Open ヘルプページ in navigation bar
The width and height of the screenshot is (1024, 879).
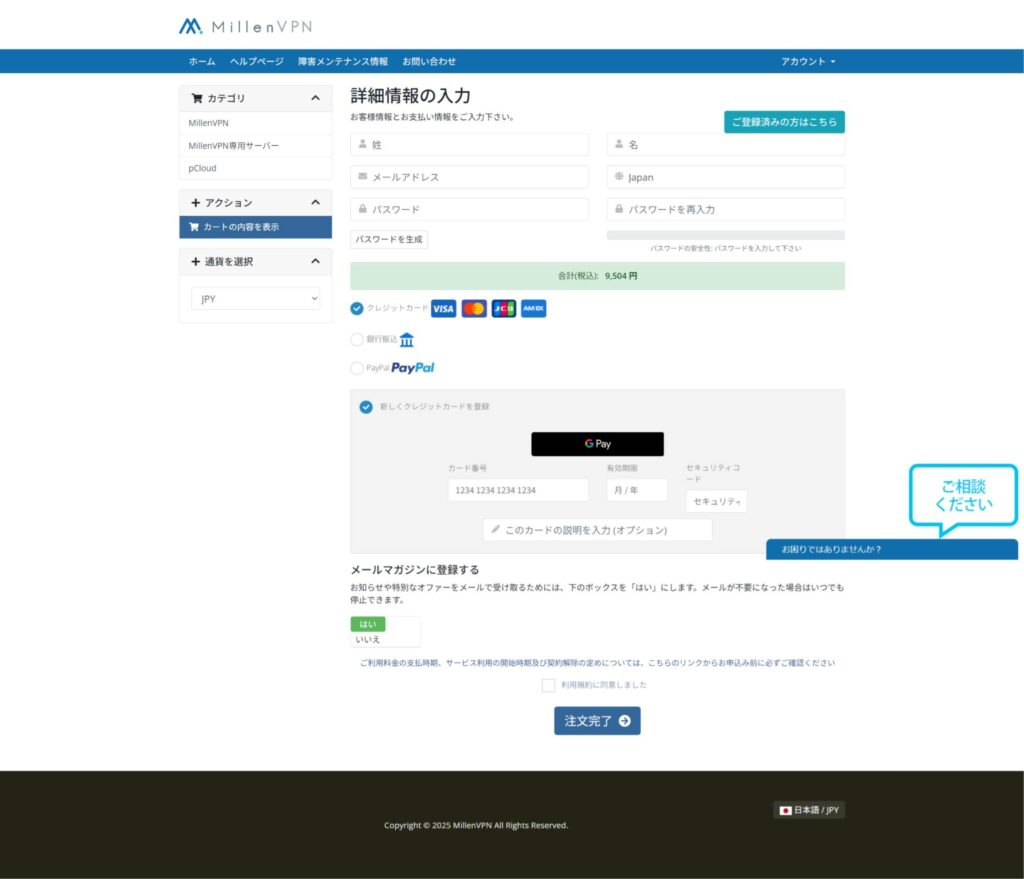pyautogui.click(x=257, y=61)
